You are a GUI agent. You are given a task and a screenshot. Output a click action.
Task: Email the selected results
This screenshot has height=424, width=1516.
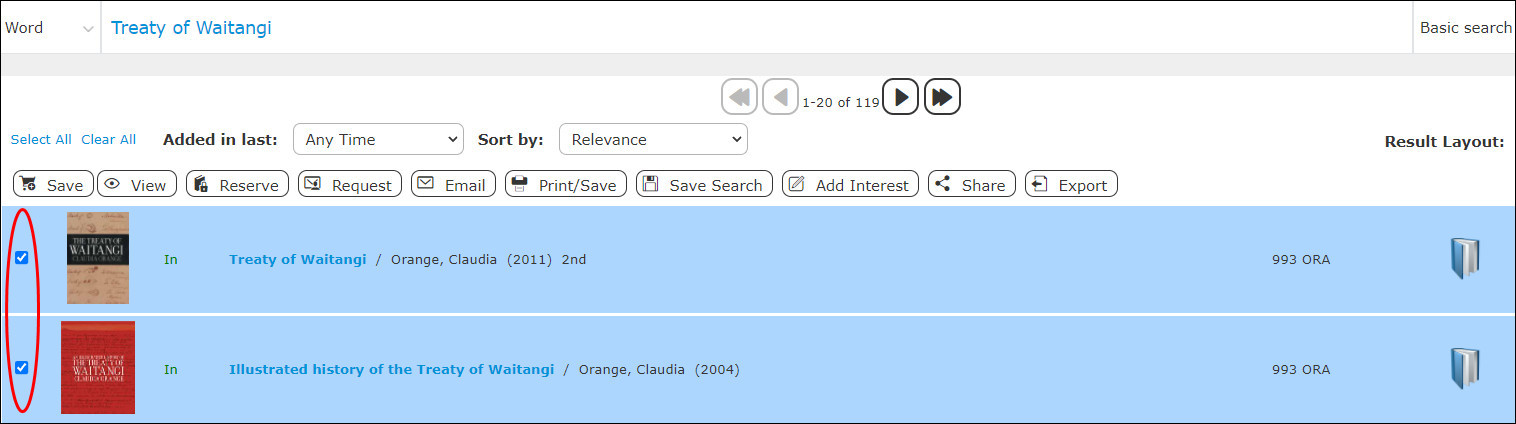pyautogui.click(x=453, y=185)
